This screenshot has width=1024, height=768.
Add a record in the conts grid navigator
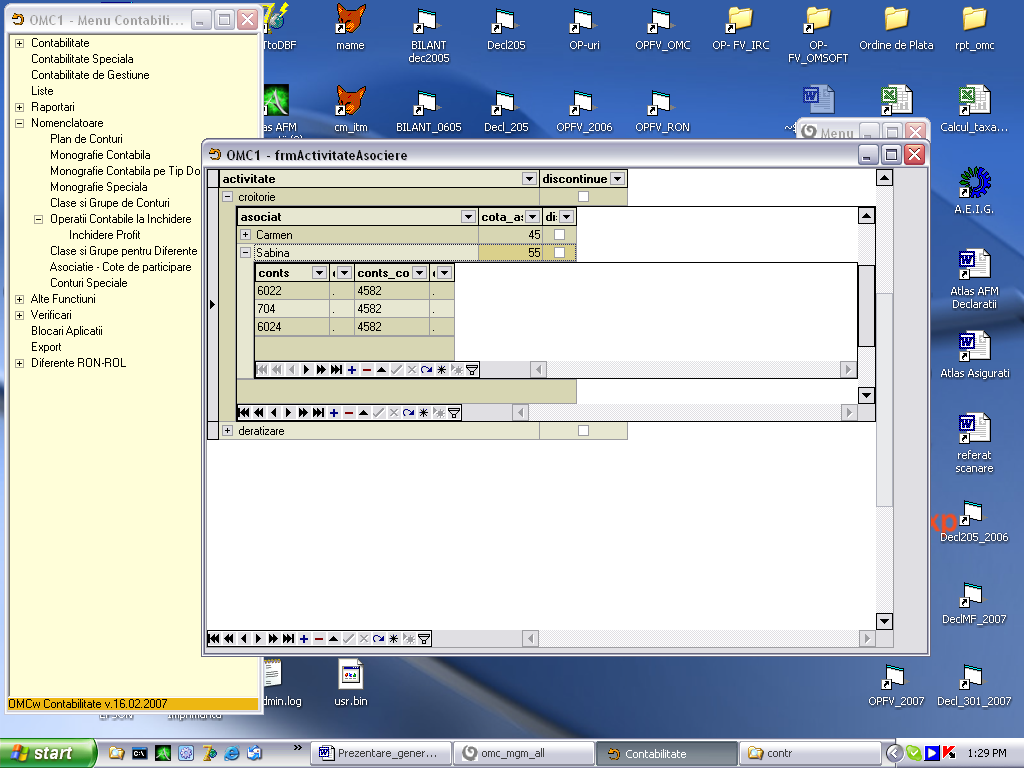(x=351, y=370)
